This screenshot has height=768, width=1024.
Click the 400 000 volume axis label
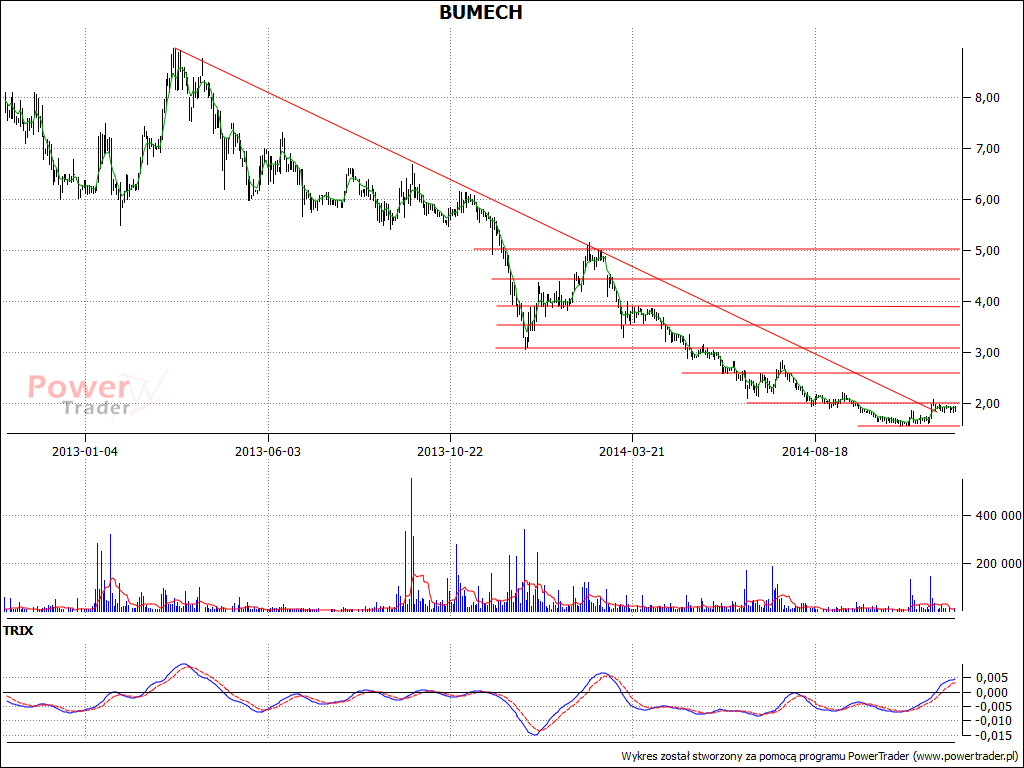coord(999,516)
